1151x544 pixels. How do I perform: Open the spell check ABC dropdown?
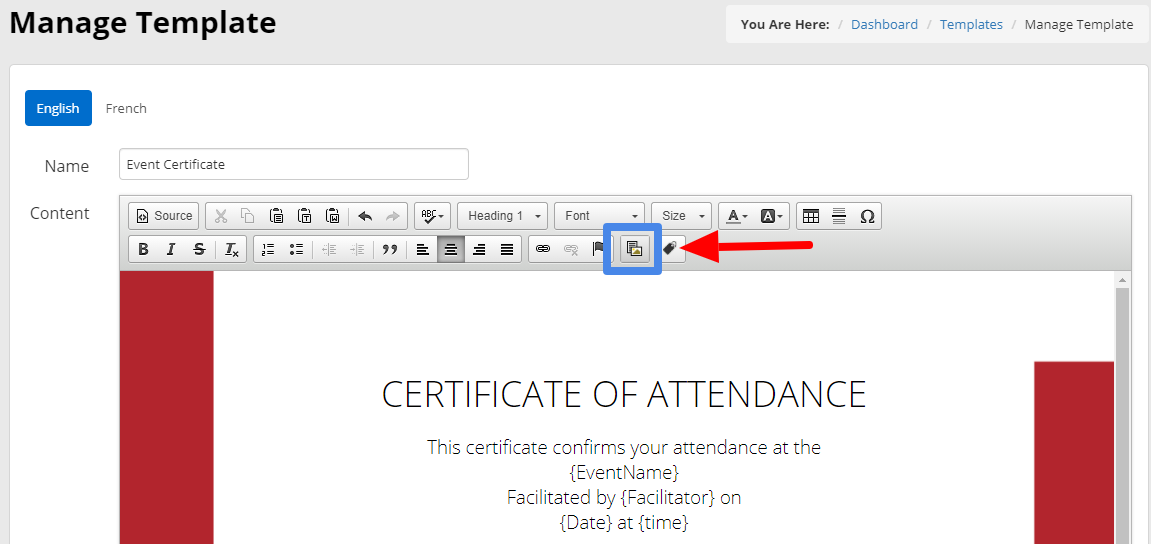pos(432,216)
